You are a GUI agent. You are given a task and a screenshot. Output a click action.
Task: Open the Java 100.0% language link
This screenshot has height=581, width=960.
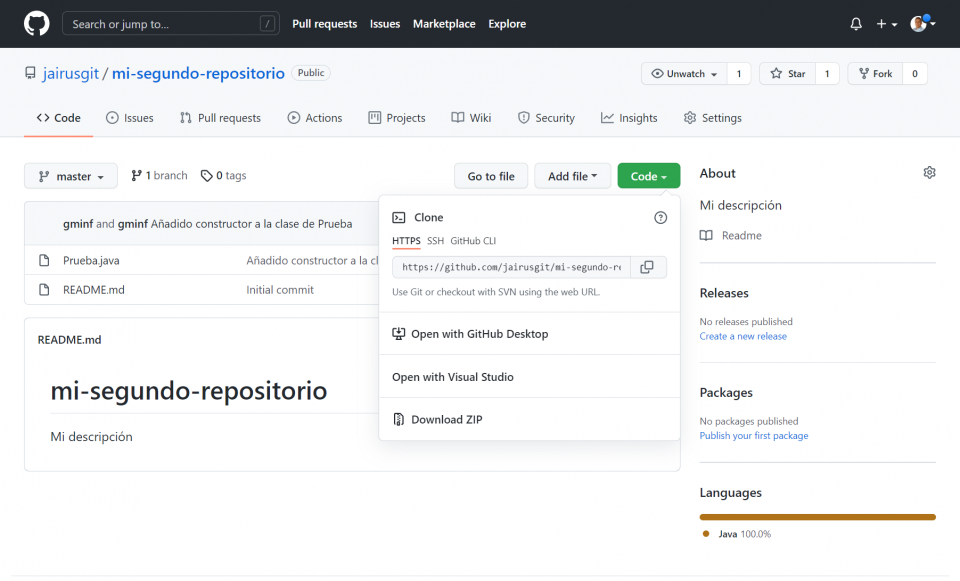pyautogui.click(x=737, y=534)
